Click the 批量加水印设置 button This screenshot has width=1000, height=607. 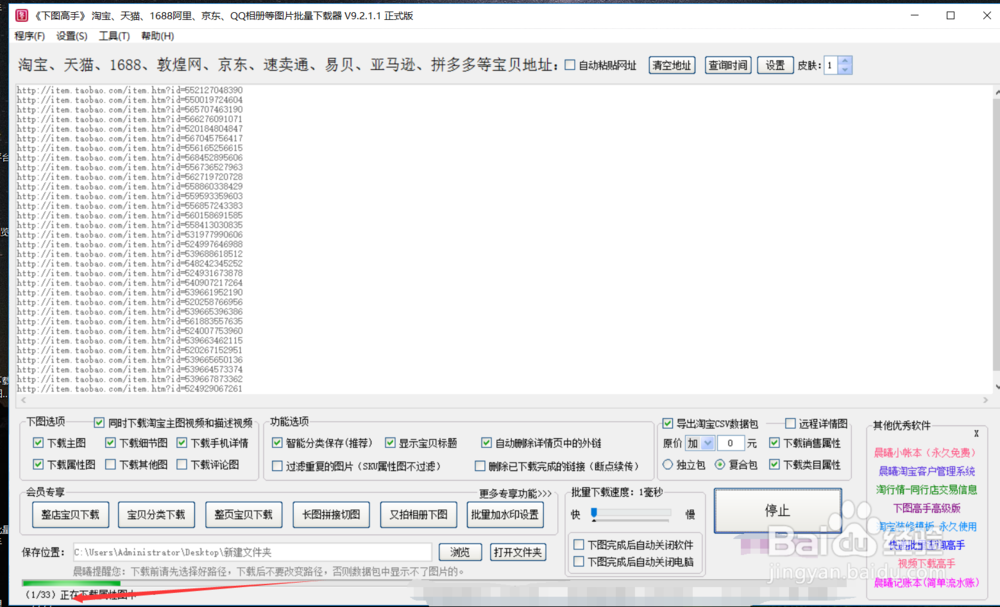[x=505, y=515]
